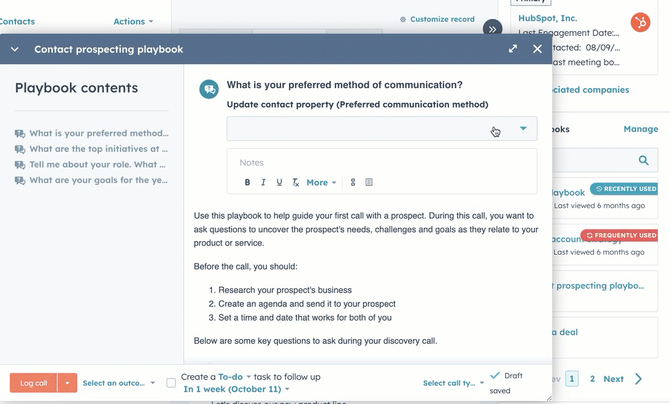Enable the follow-up To-do task checkbox
This screenshot has width=670, height=404.
click(171, 382)
